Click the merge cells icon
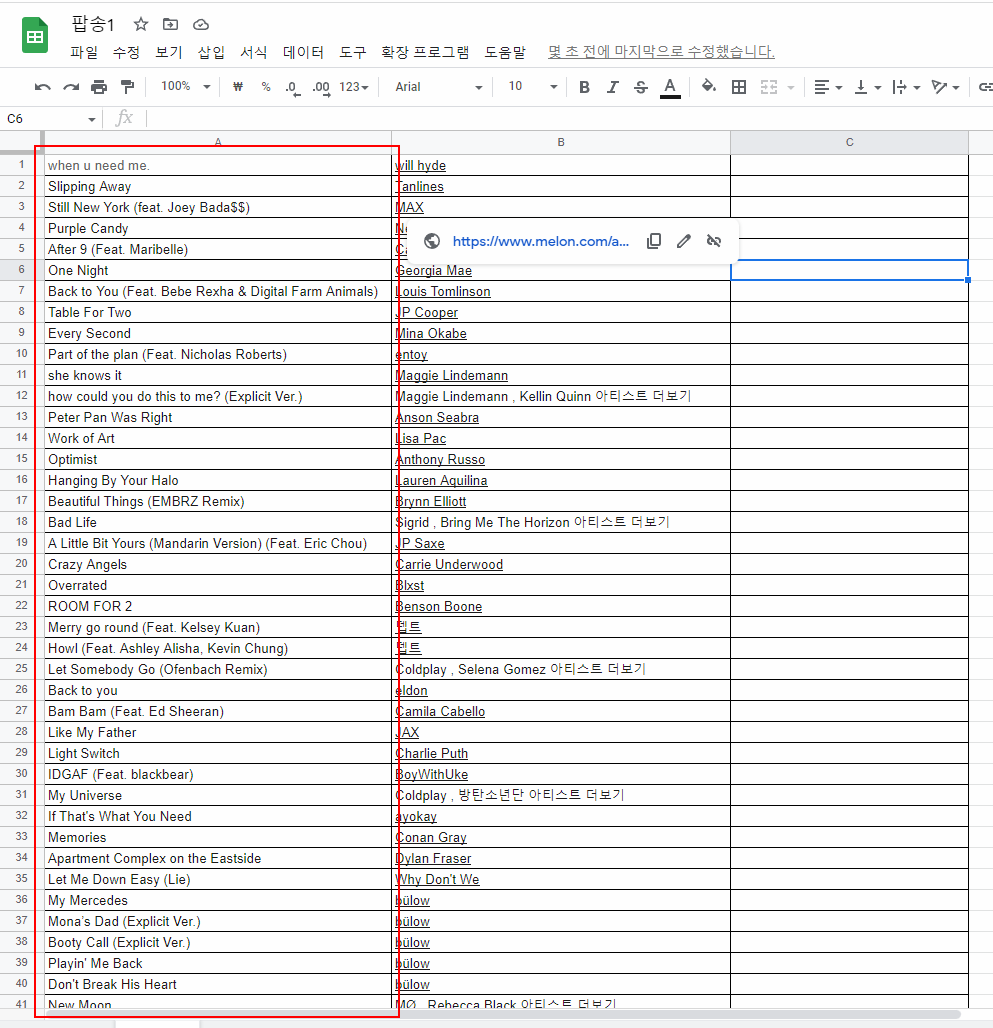 click(768, 87)
